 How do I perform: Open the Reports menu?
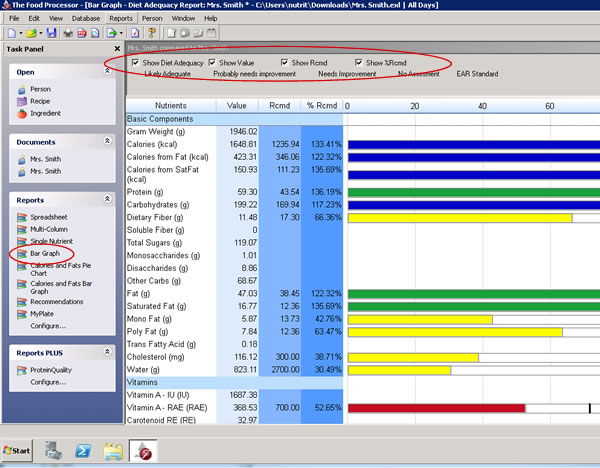(x=120, y=18)
